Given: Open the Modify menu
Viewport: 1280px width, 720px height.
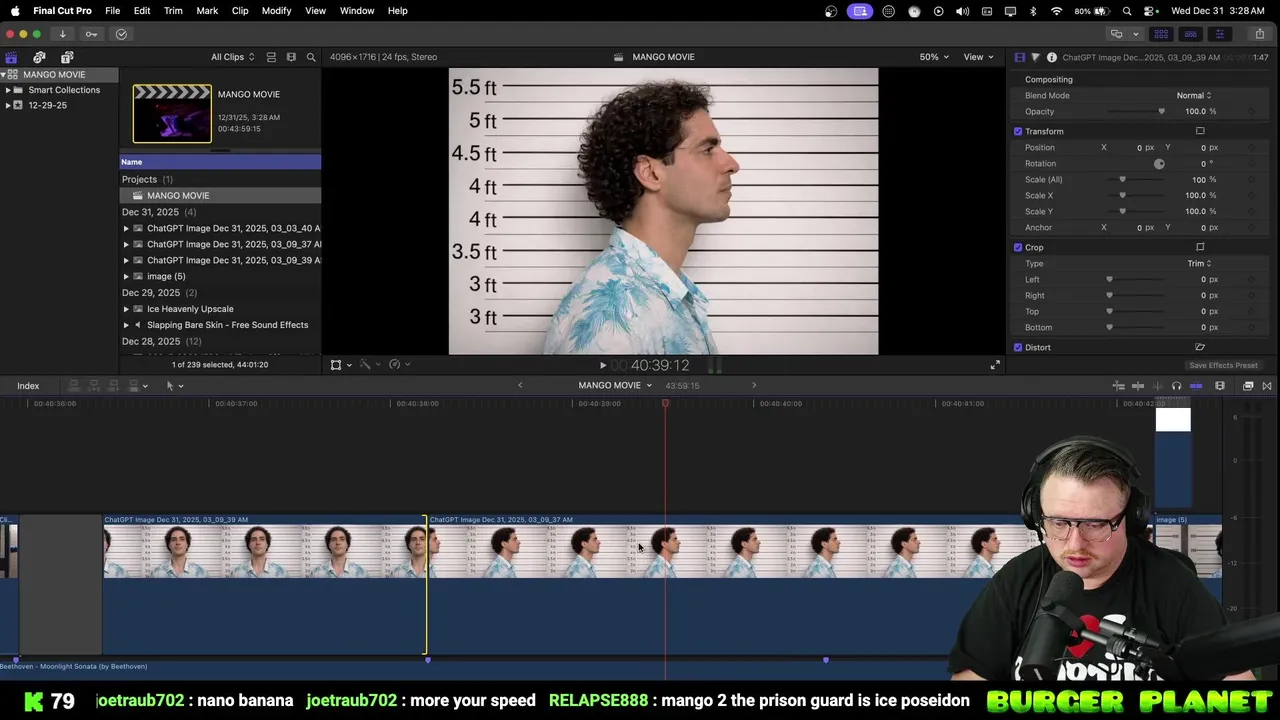Looking at the screenshot, I should point(276,10).
